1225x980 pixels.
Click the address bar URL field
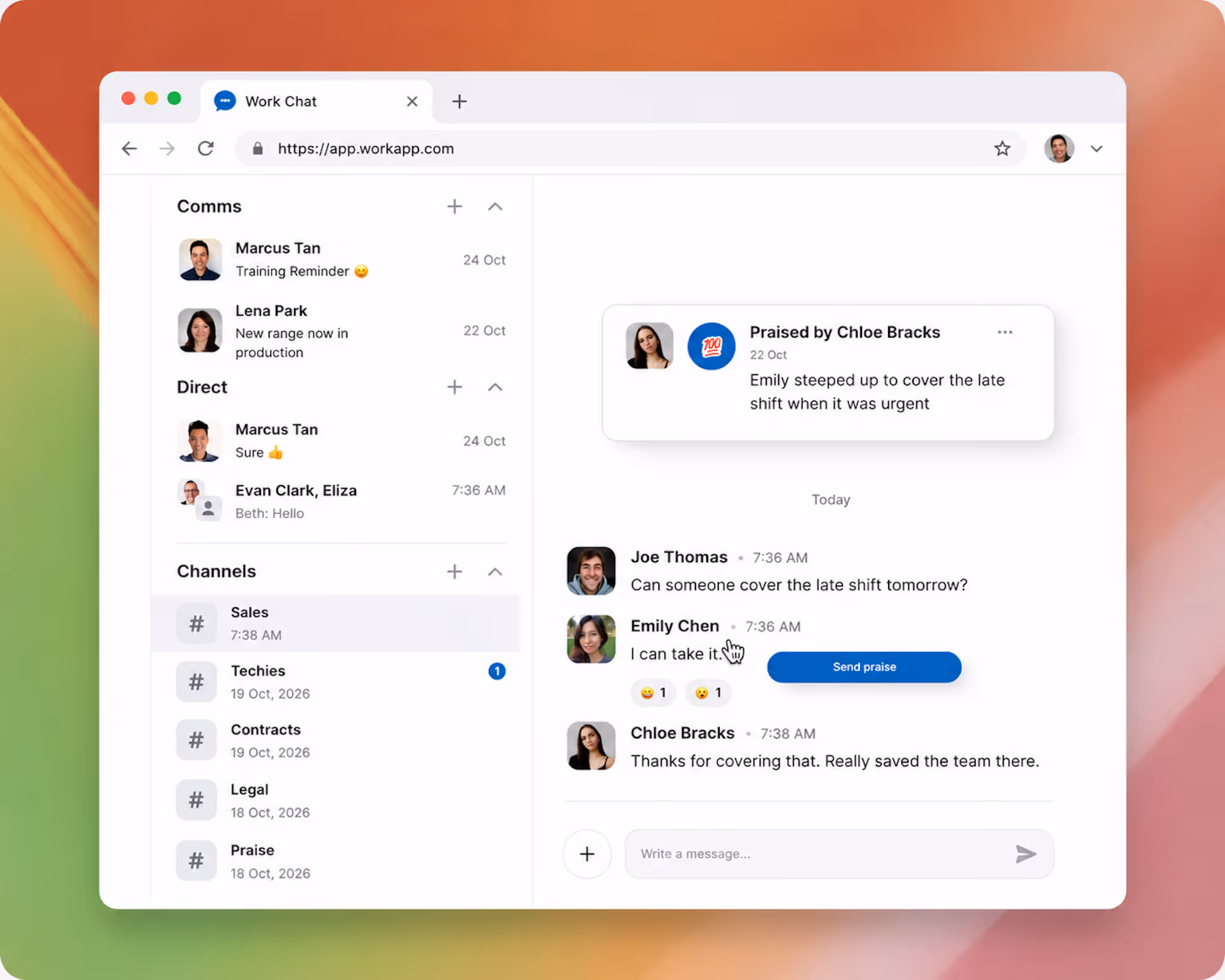coord(630,149)
